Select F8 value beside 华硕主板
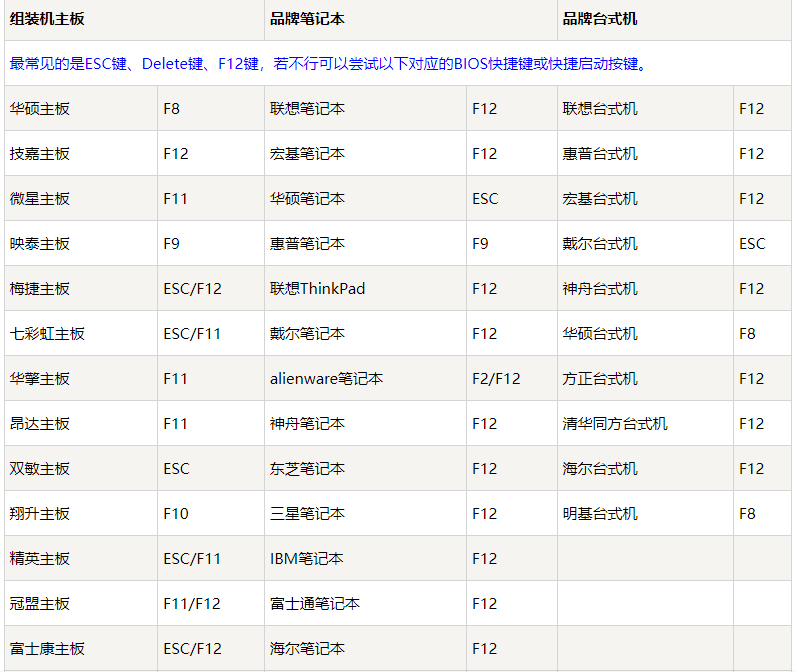 (x=172, y=109)
